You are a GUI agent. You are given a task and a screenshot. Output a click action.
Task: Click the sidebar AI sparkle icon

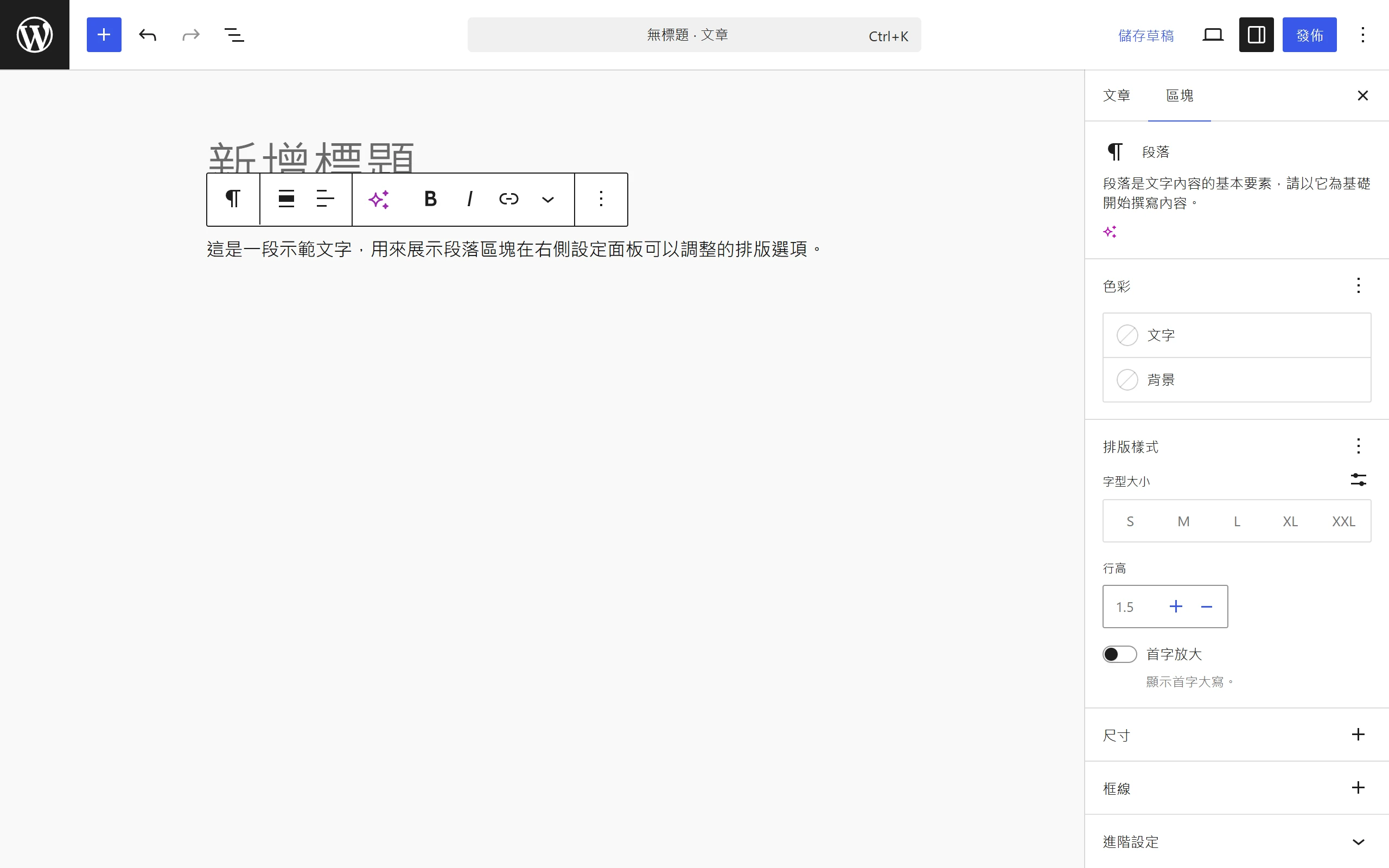1110,232
